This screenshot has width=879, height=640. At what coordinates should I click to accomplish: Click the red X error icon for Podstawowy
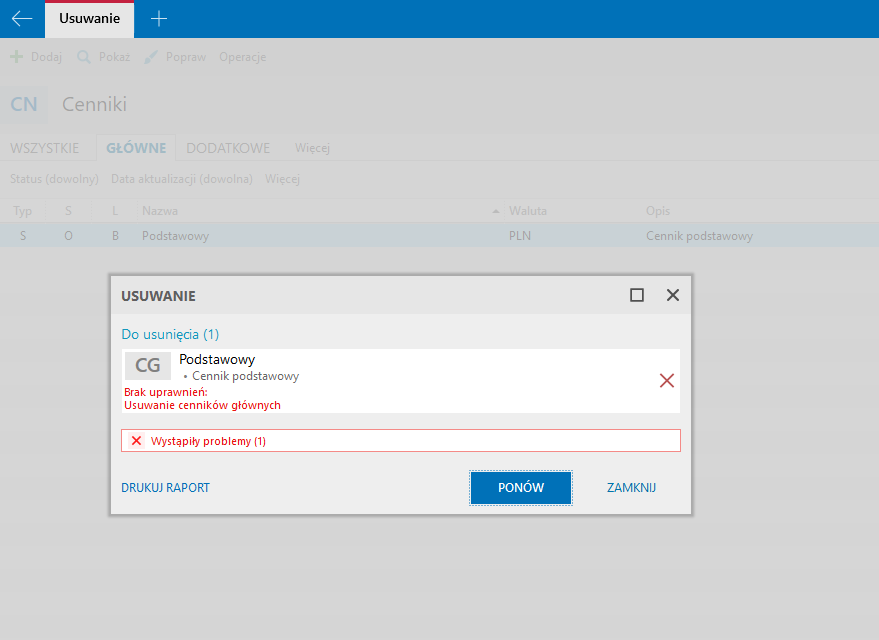click(667, 381)
